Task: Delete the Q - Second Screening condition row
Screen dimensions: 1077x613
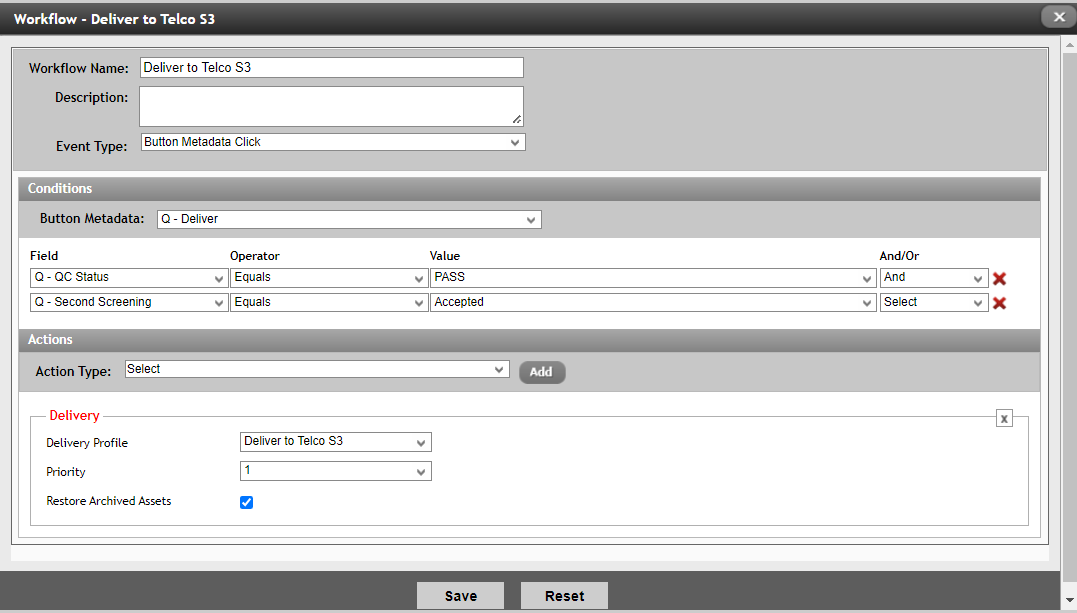Action: (999, 303)
